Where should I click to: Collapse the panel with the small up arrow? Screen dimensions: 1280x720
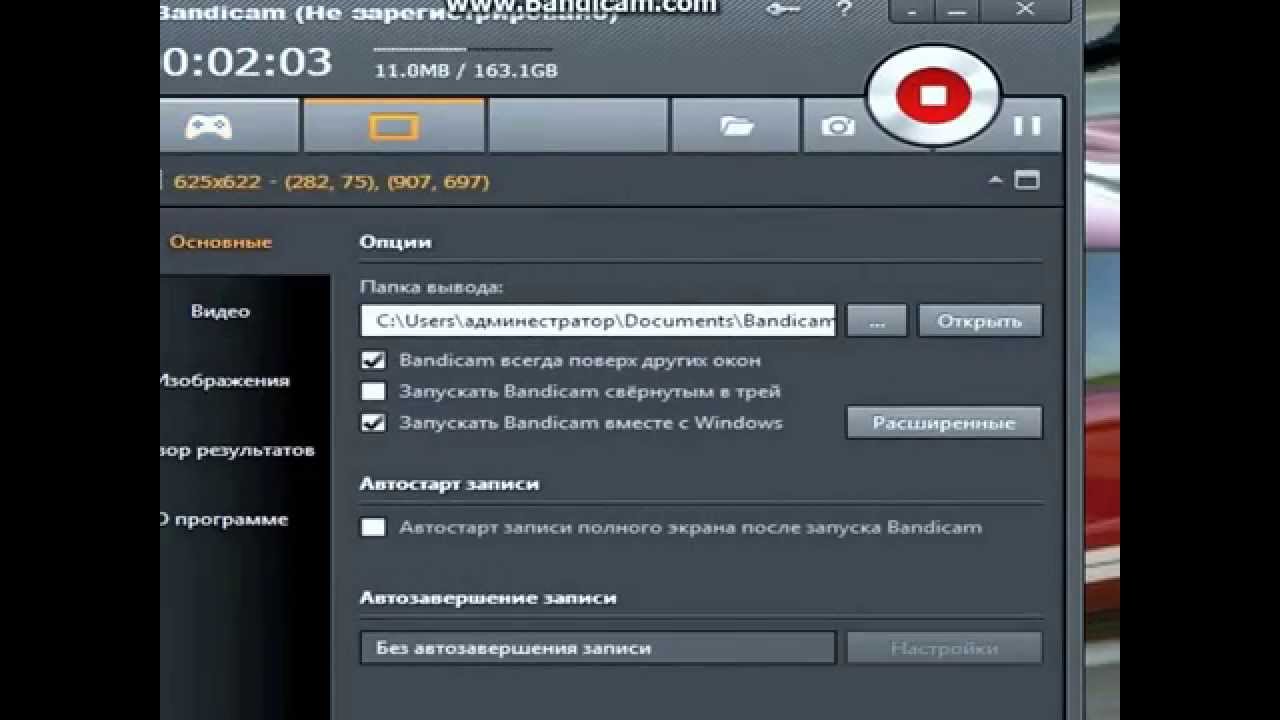[x=995, y=181]
